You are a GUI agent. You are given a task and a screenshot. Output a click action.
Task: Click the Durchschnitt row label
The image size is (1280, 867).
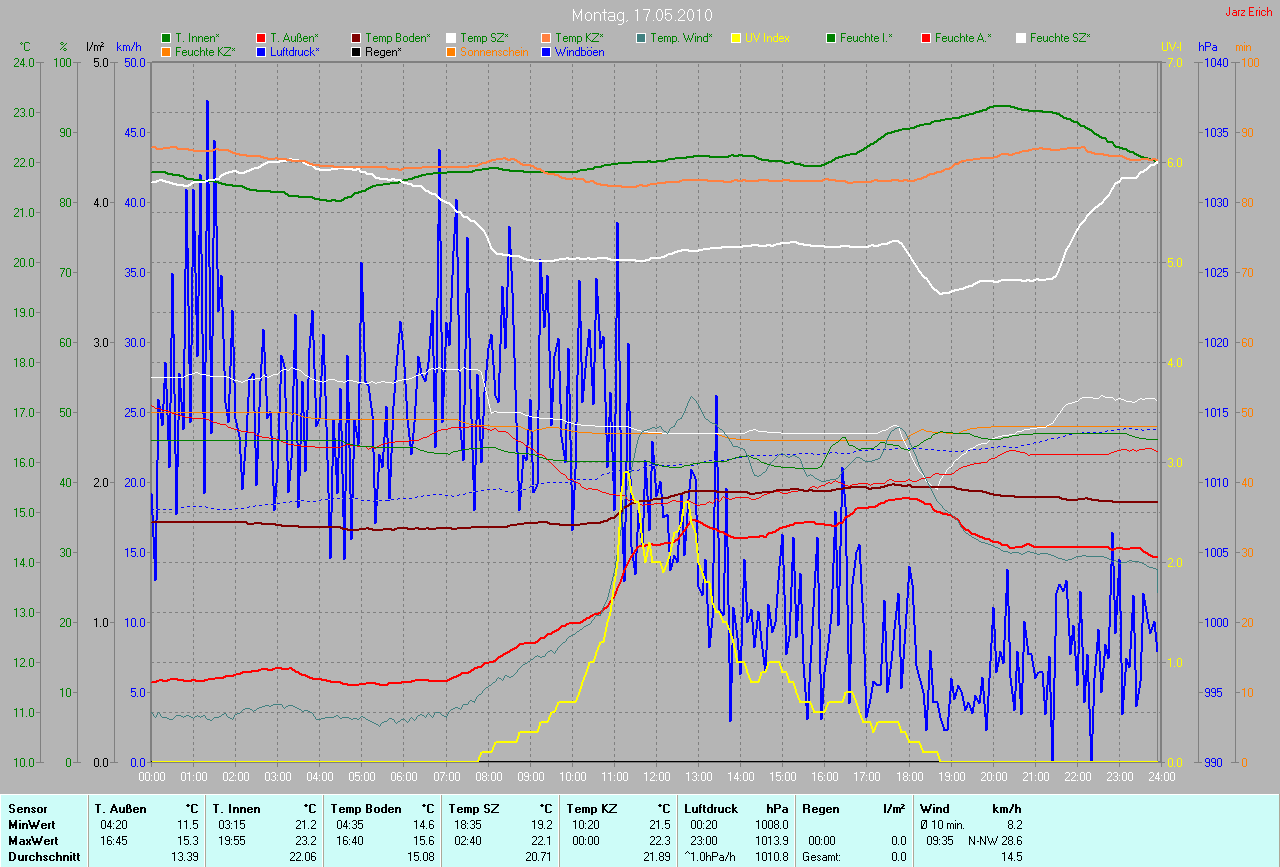(x=43, y=857)
